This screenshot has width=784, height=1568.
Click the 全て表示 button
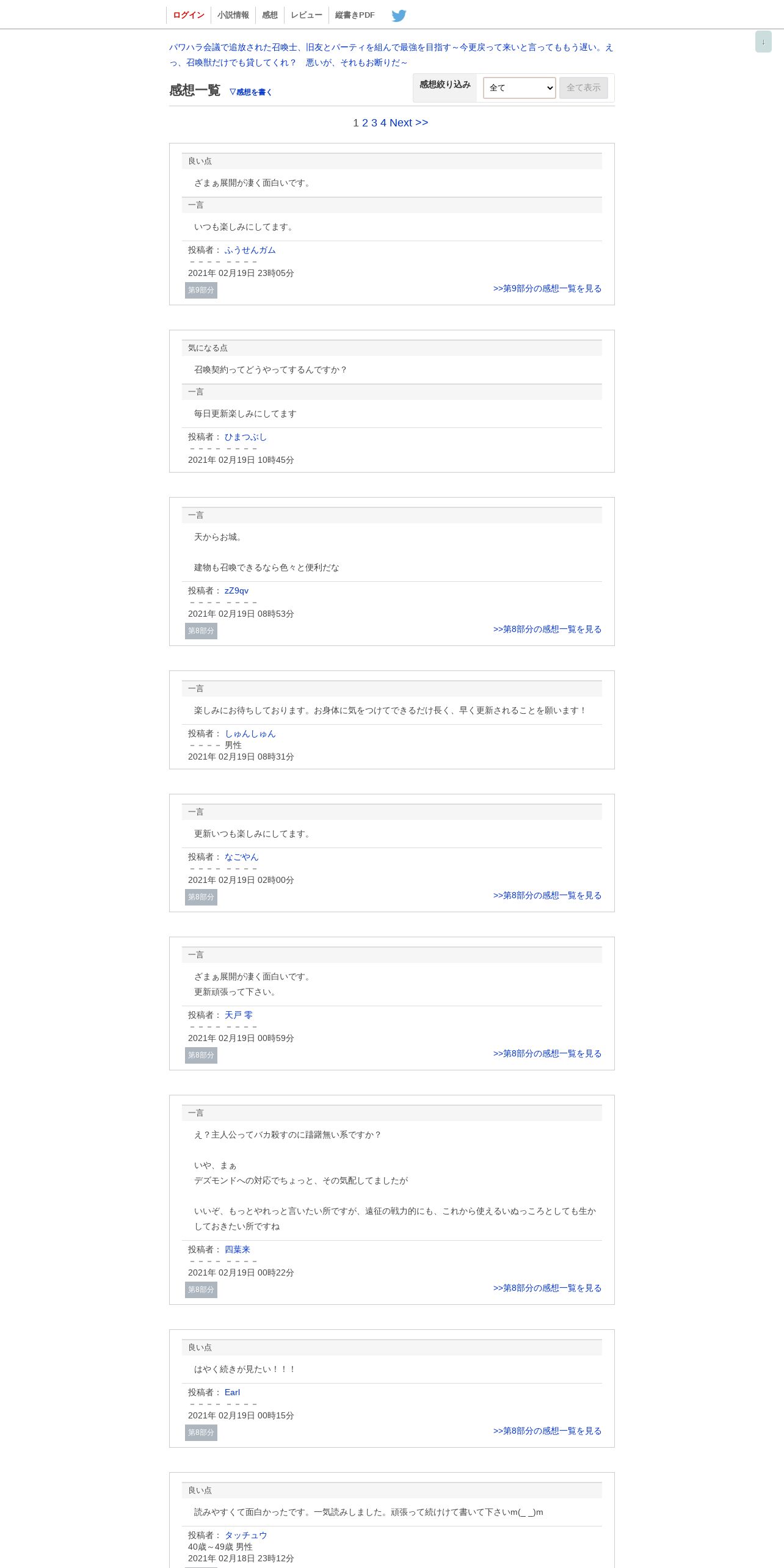point(583,88)
